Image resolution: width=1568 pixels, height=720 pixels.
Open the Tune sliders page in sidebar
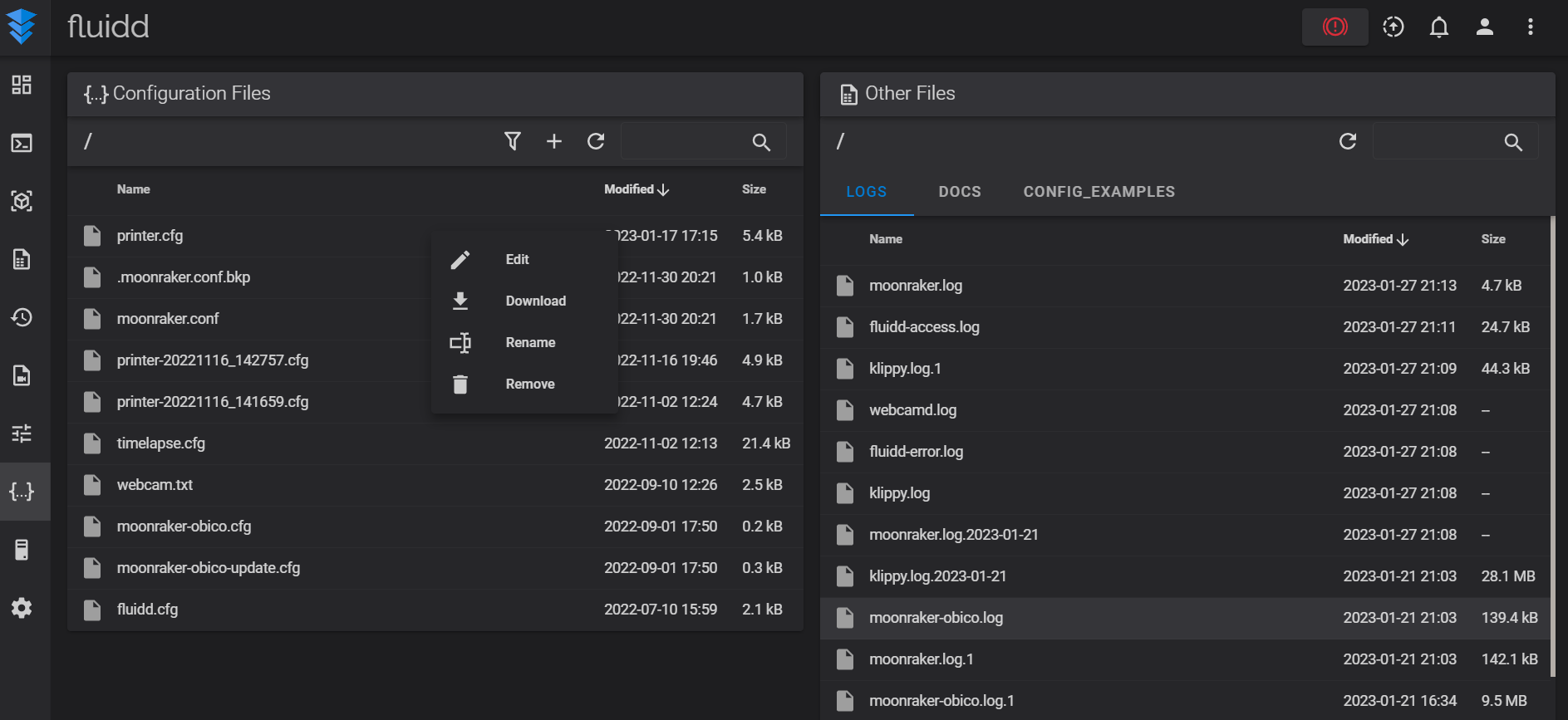pyautogui.click(x=22, y=433)
